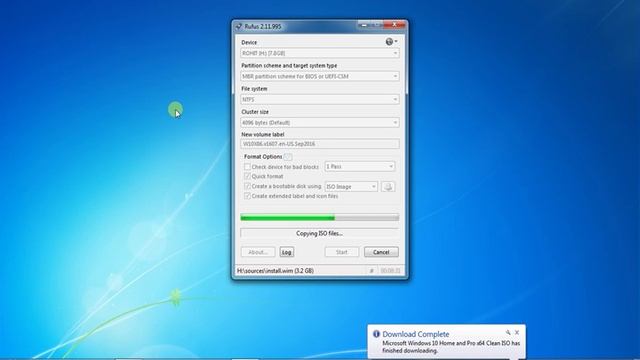
Task: Click the Download Complete notification title
Action: (416, 334)
